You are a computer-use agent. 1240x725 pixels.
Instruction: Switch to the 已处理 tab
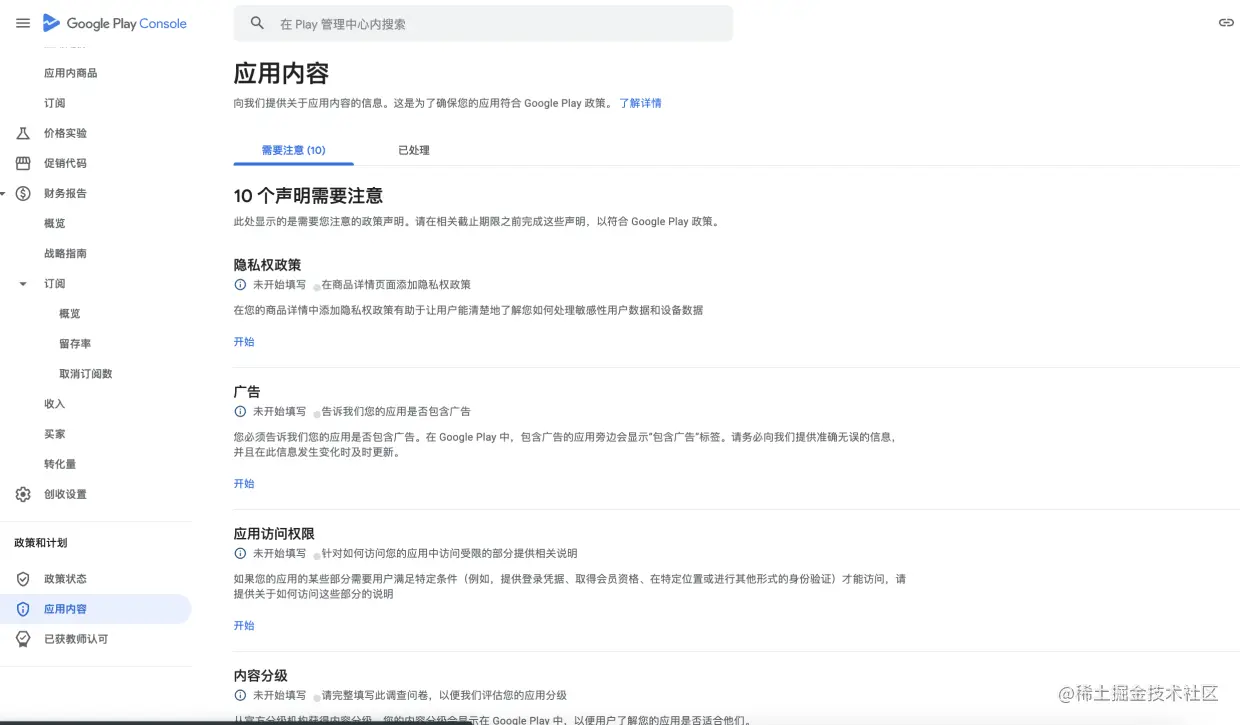point(413,150)
